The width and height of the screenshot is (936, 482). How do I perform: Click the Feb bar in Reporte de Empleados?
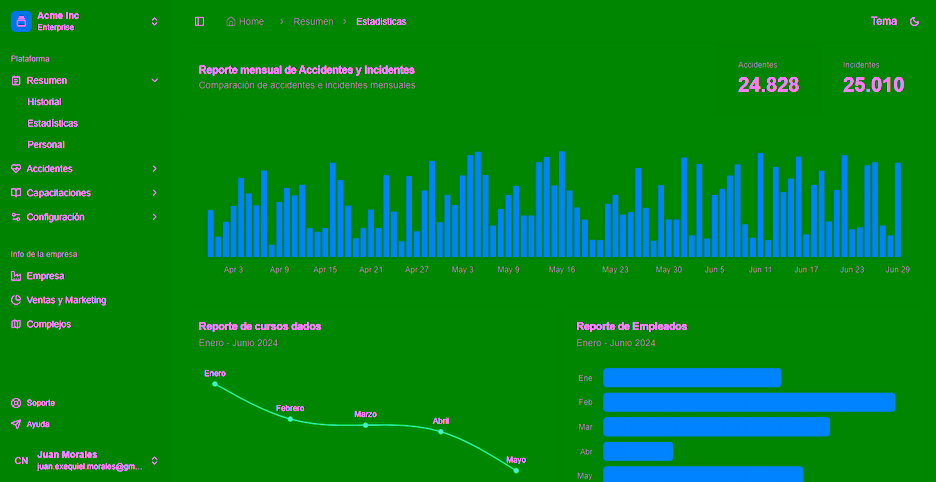tap(748, 402)
